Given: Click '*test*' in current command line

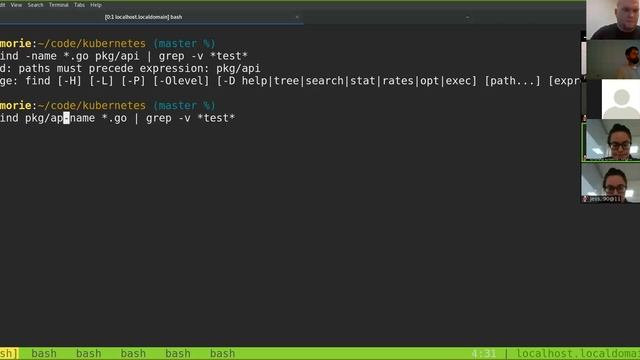Looking at the screenshot, I should pyautogui.click(x=216, y=118).
